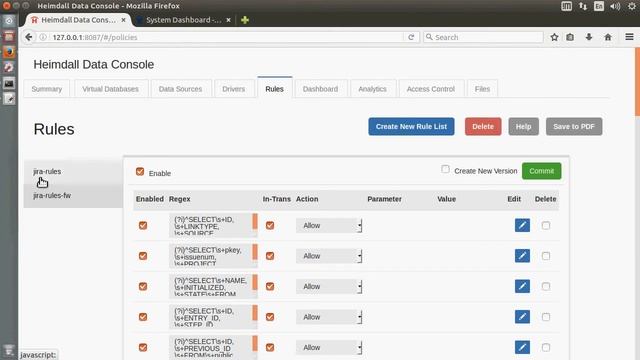Show site information icon in address bar
This screenshot has height=360, width=640.
[x=43, y=37]
